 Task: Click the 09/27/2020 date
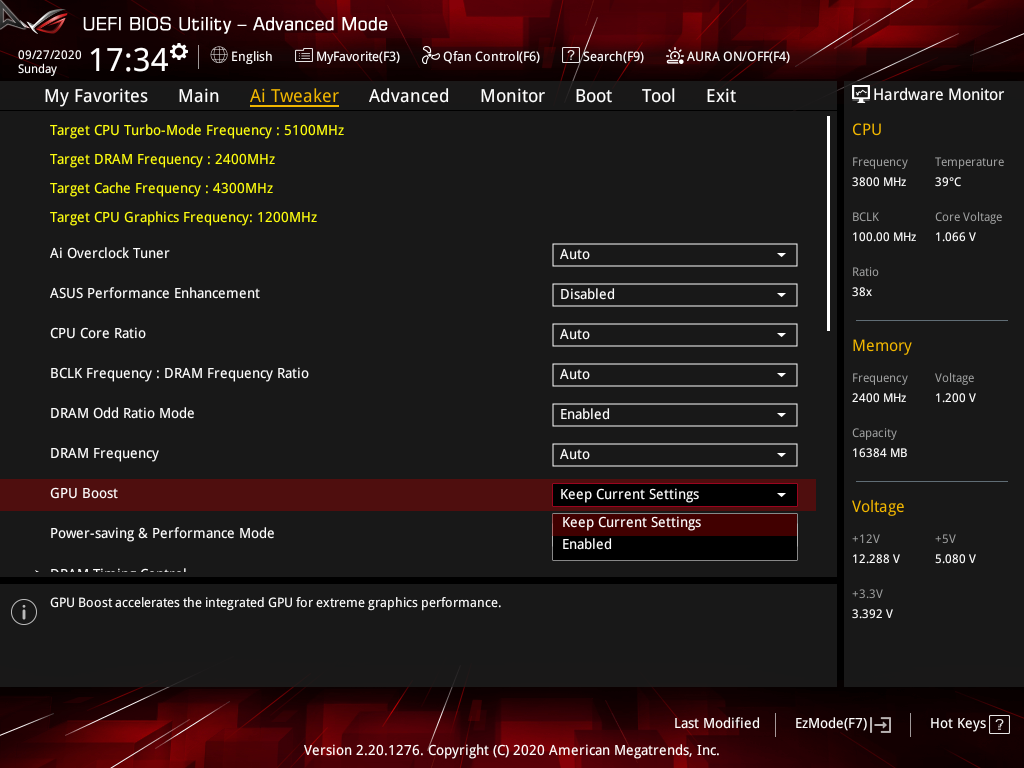(50, 55)
